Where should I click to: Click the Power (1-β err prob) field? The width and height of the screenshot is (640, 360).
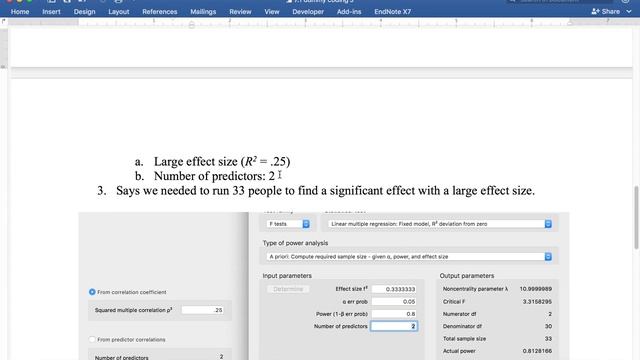(x=394, y=314)
